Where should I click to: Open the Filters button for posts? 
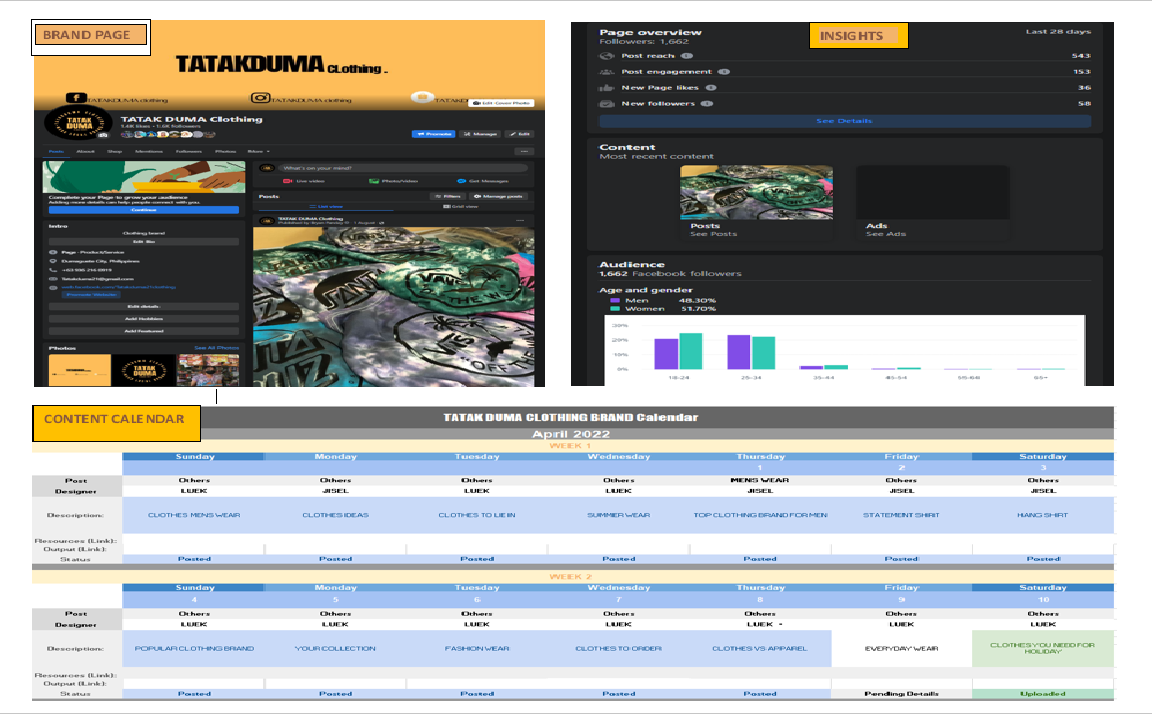point(447,196)
